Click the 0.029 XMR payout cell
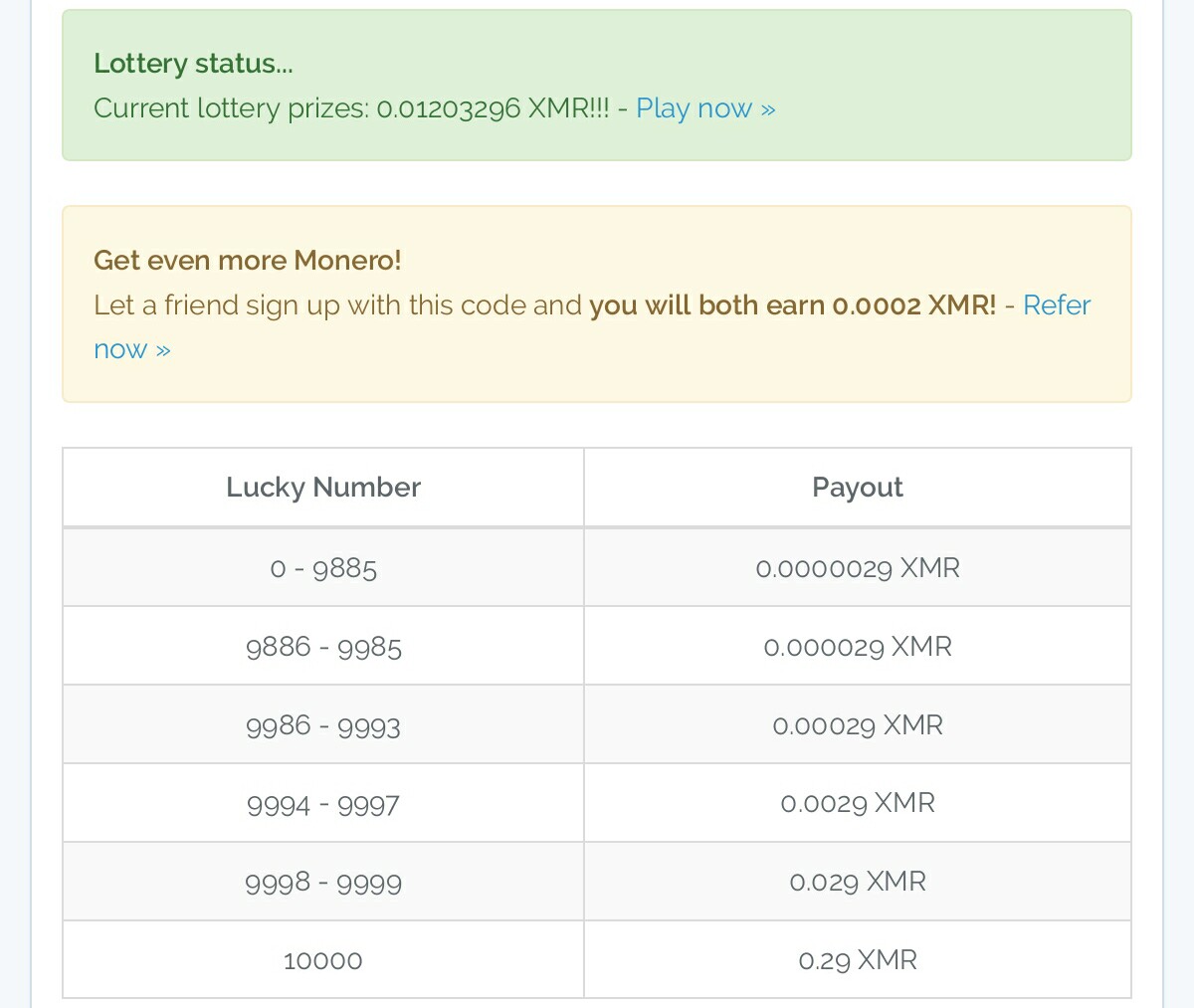This screenshot has width=1194, height=1008. [x=858, y=882]
